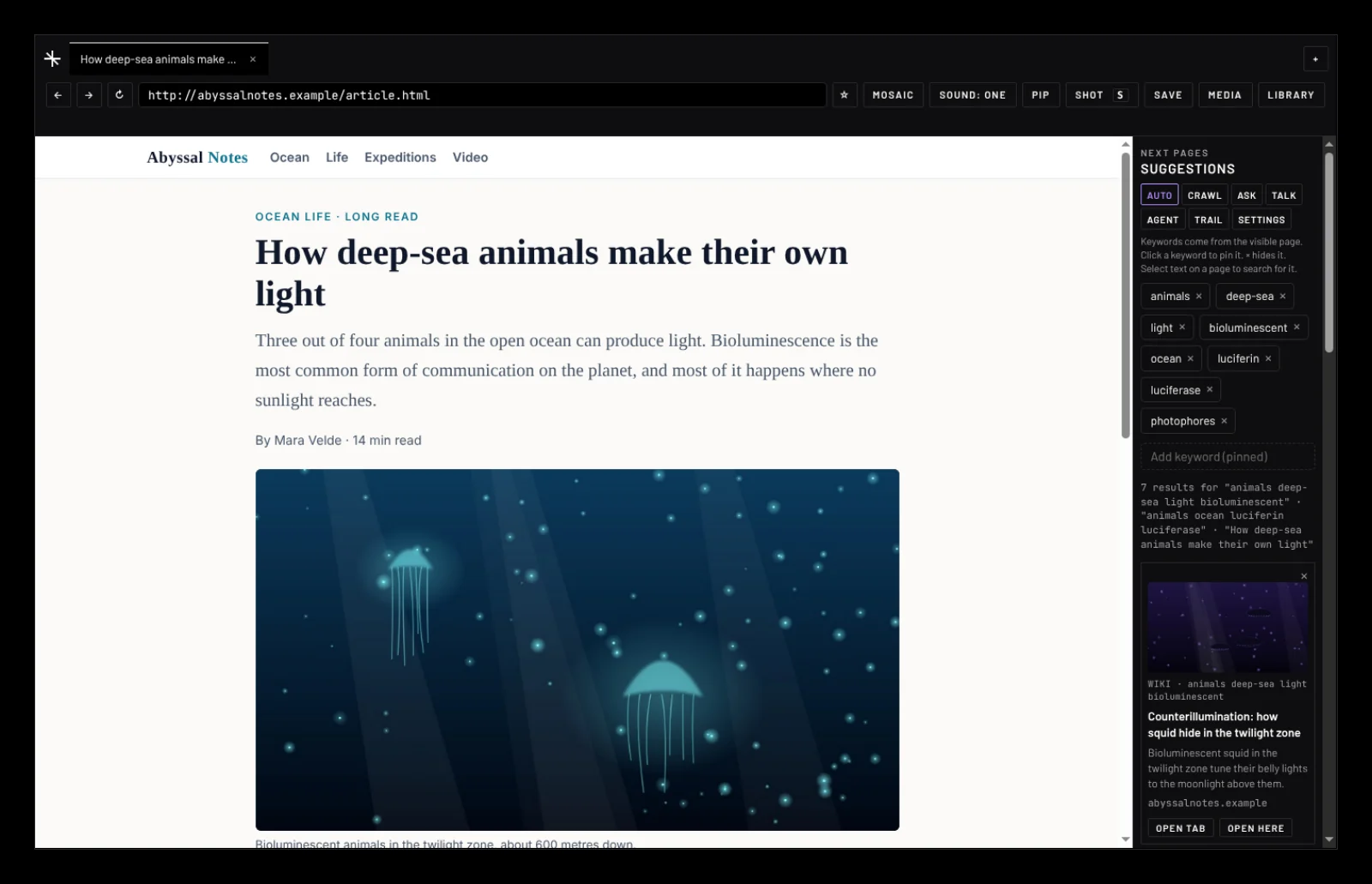Toggle the SOUND: ONE setting
Viewport: 1372px width, 884px height.
[x=972, y=95]
